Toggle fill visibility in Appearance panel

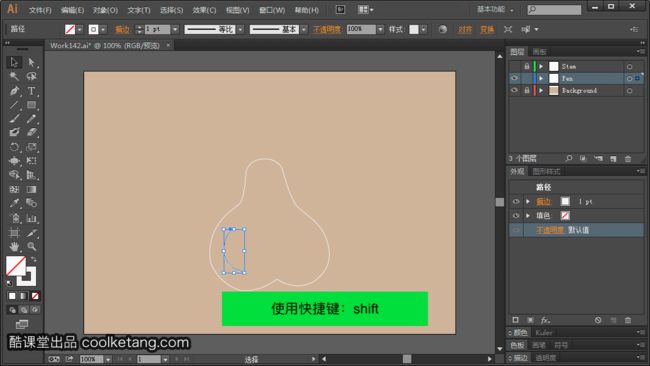(516, 216)
